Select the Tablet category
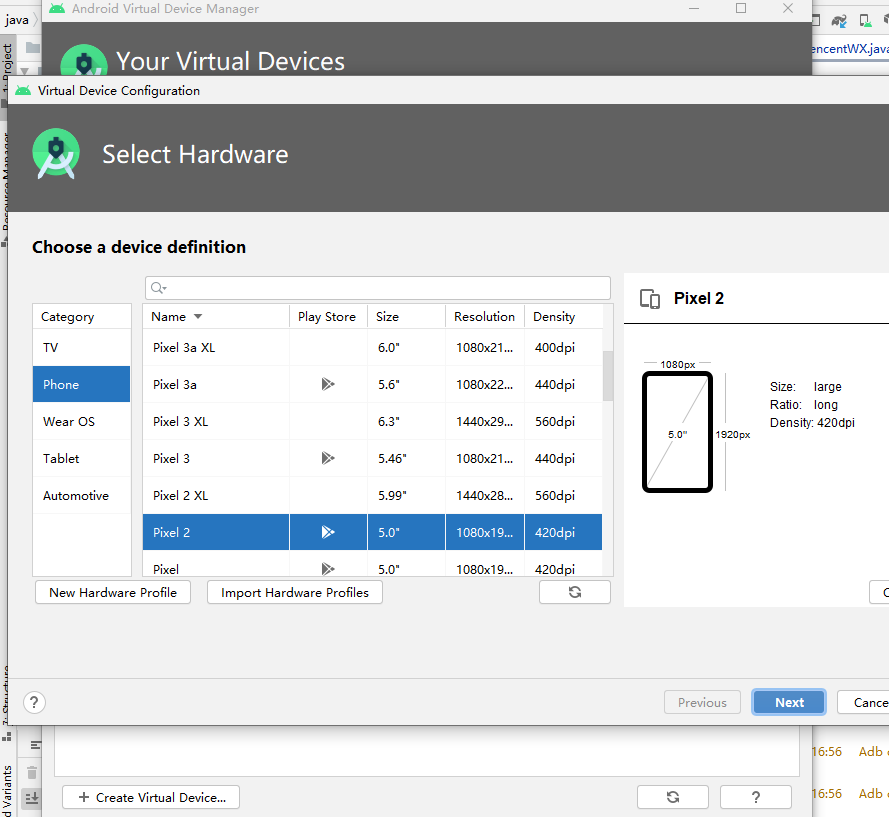Screen dimensions: 889x817 coord(82,458)
